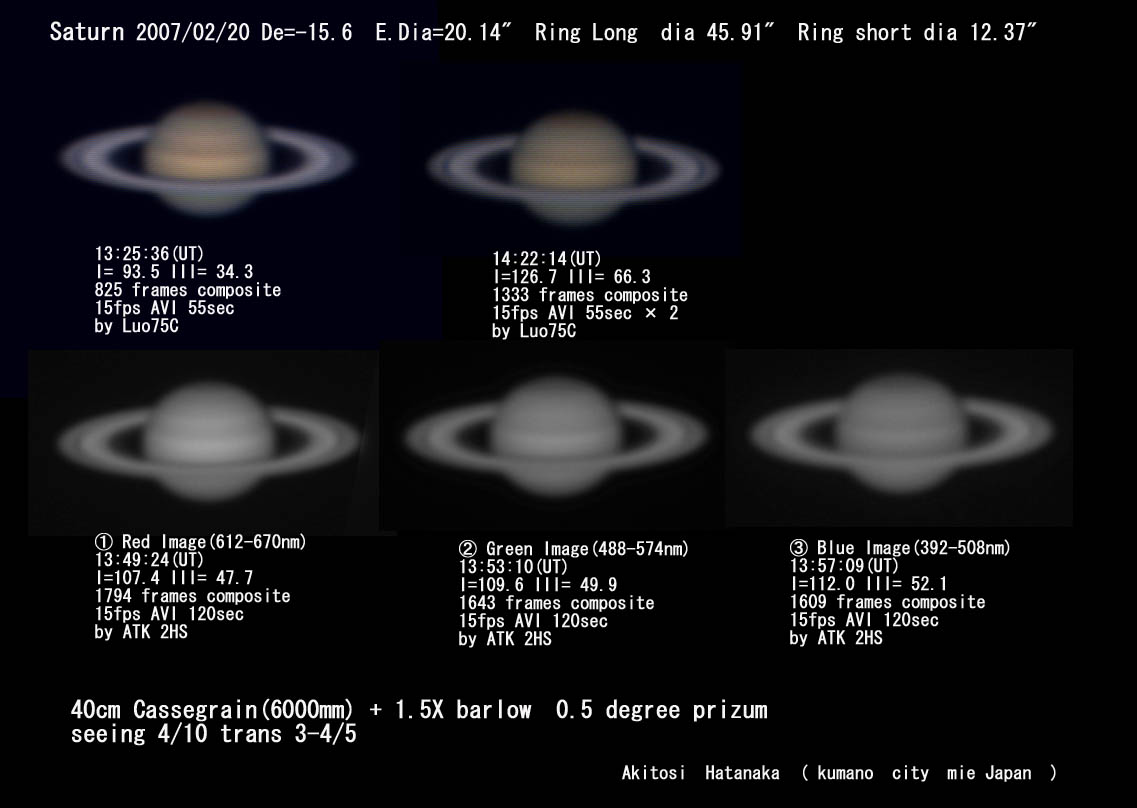
Task: Click 'by Luo75C' under 14:22:14 image
Action: [x=534, y=331]
